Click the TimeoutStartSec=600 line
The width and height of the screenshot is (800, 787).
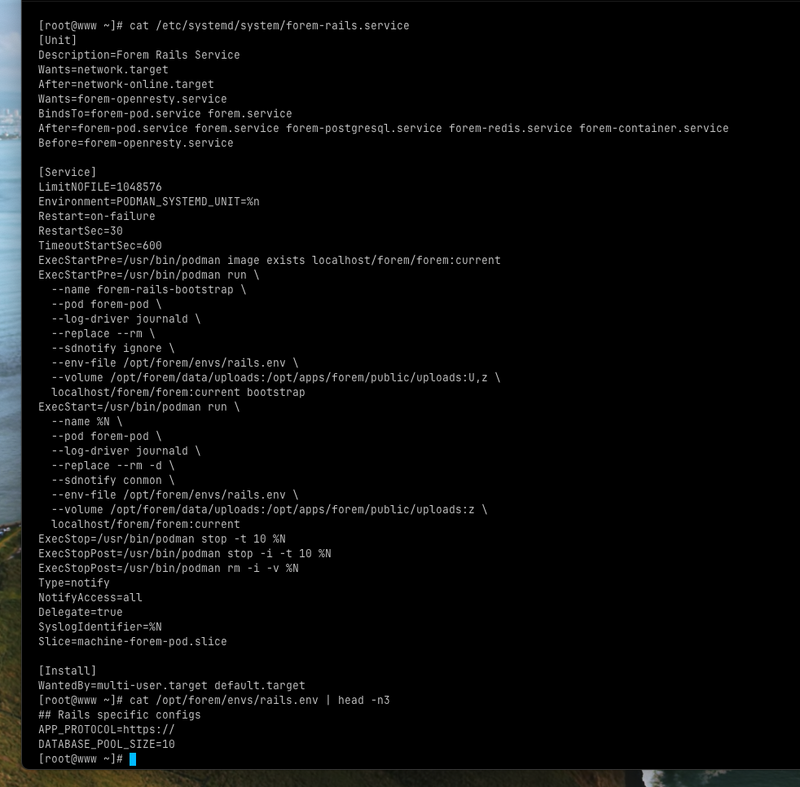(100, 245)
